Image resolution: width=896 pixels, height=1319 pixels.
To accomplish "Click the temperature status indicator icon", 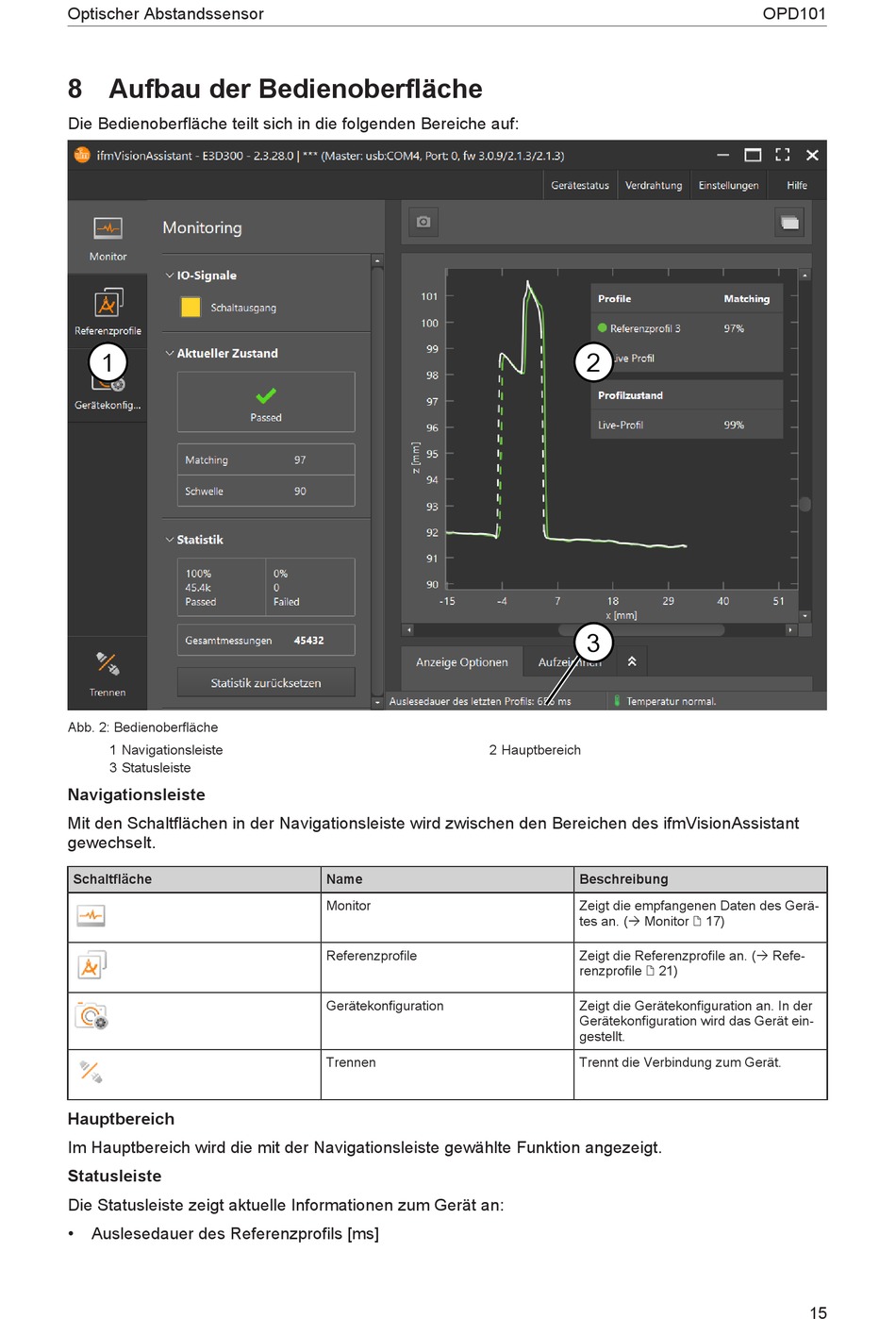I will (617, 701).
